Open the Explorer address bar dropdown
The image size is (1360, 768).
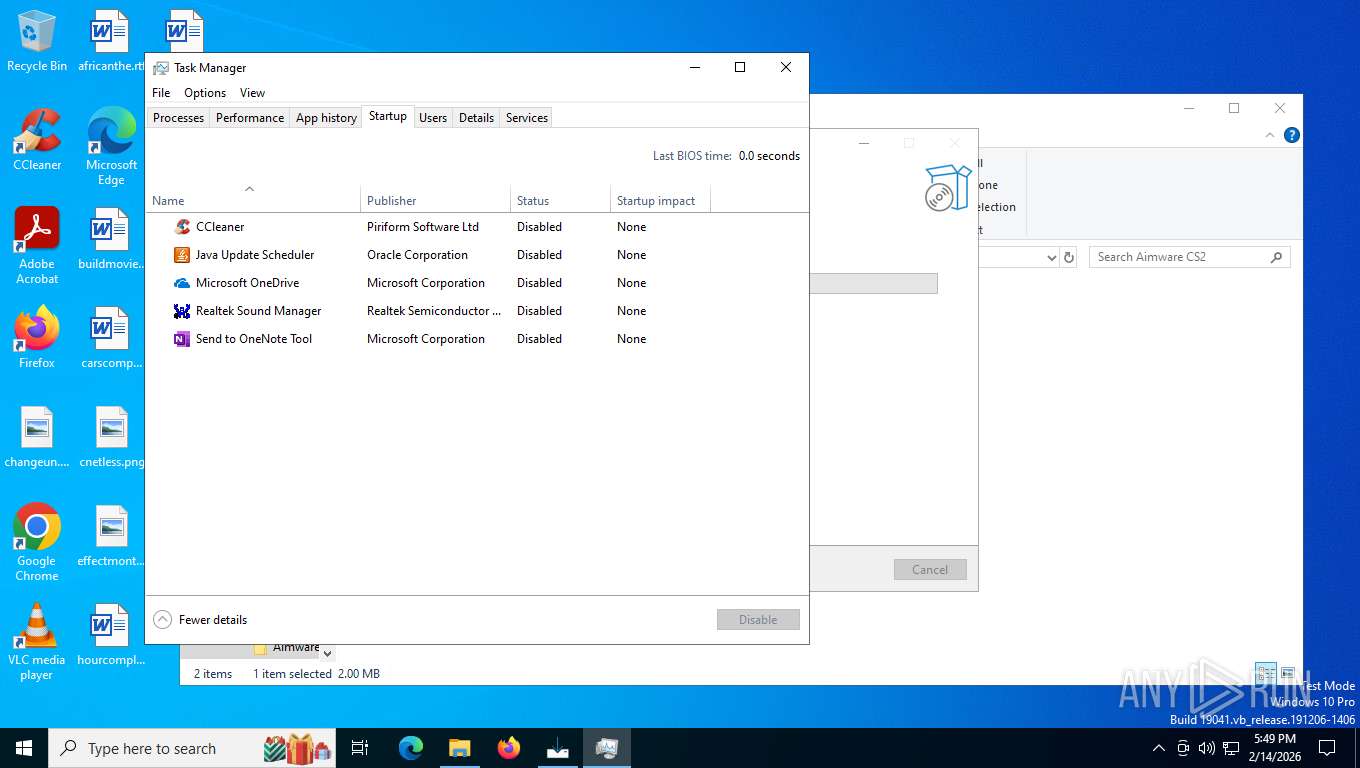pyautogui.click(x=1051, y=258)
